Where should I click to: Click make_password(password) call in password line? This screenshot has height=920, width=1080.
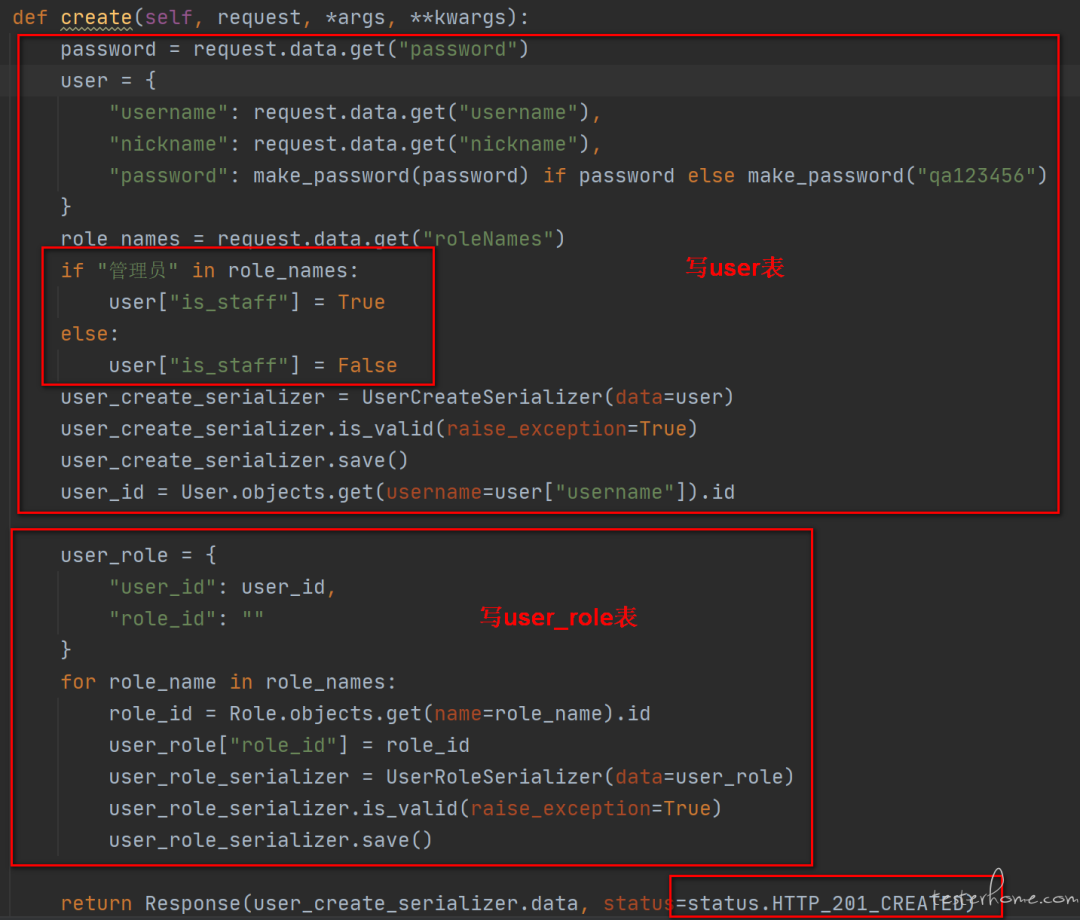pos(391,176)
